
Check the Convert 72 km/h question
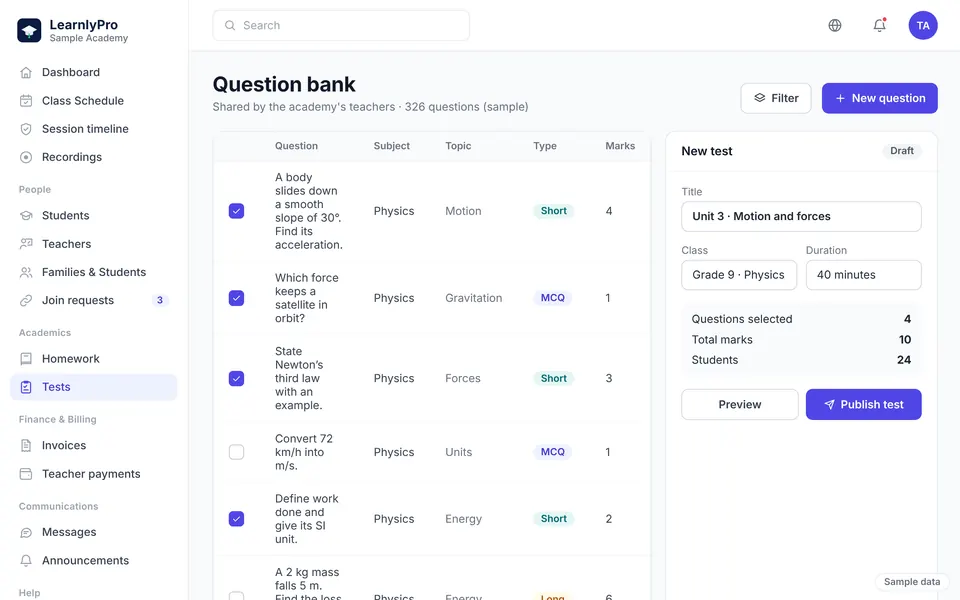coord(236,452)
